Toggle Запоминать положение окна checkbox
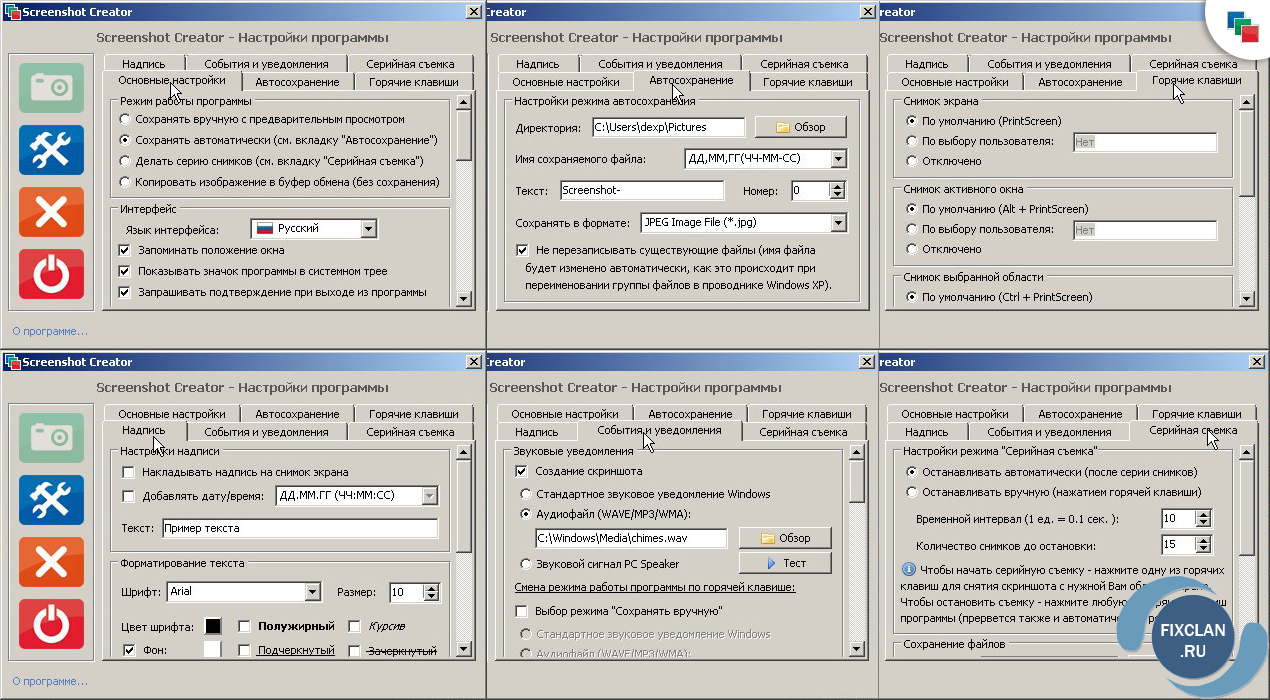This screenshot has height=700, width=1270. (125, 250)
